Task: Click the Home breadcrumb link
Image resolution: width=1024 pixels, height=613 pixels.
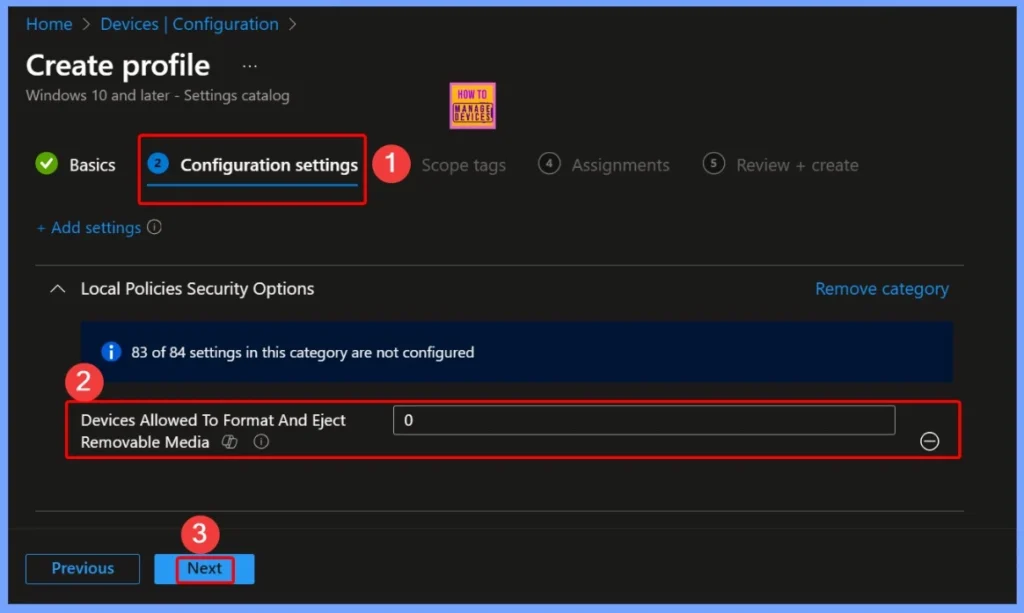Action: (49, 24)
